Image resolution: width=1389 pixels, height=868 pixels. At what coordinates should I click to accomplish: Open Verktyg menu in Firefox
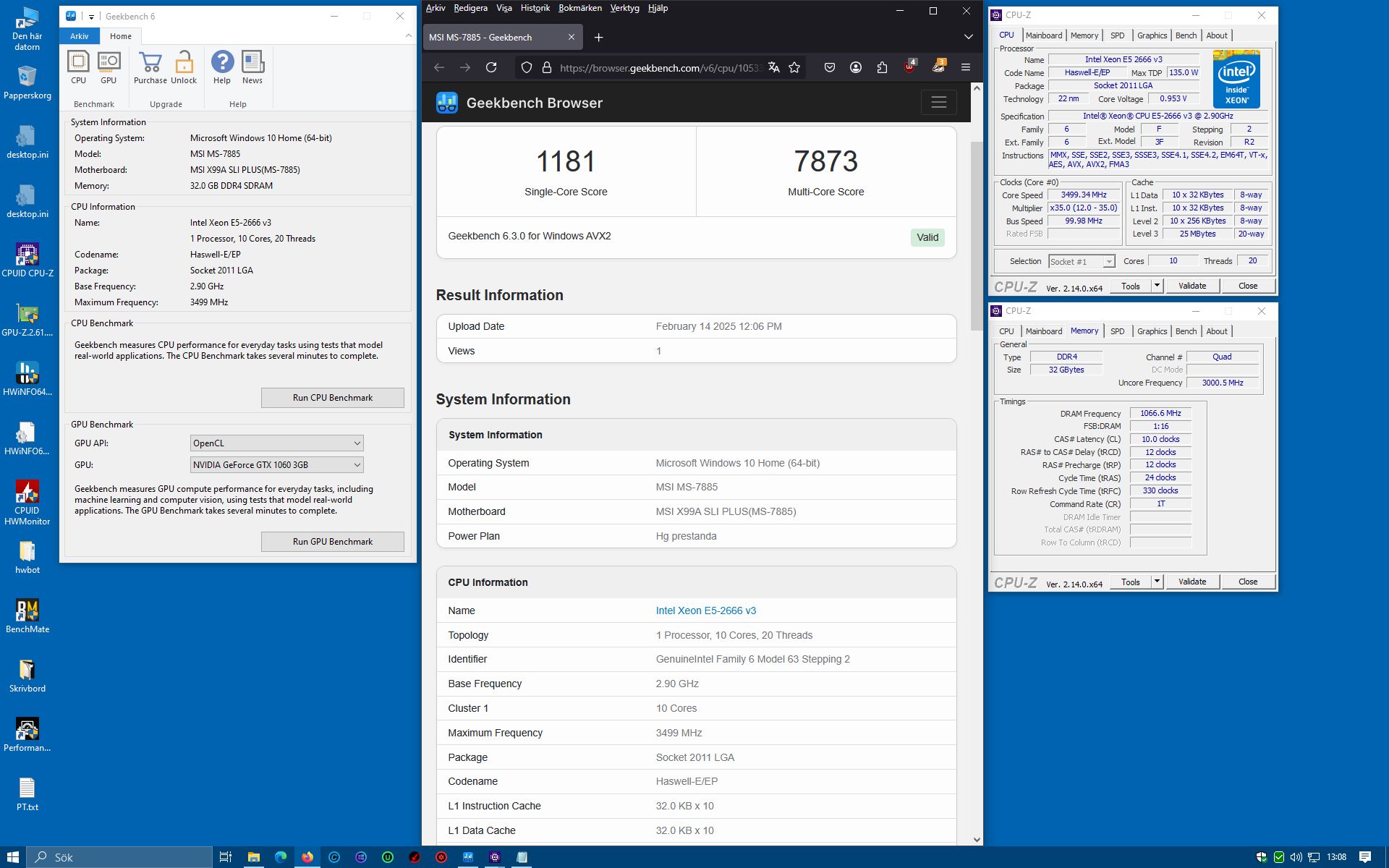tap(625, 8)
